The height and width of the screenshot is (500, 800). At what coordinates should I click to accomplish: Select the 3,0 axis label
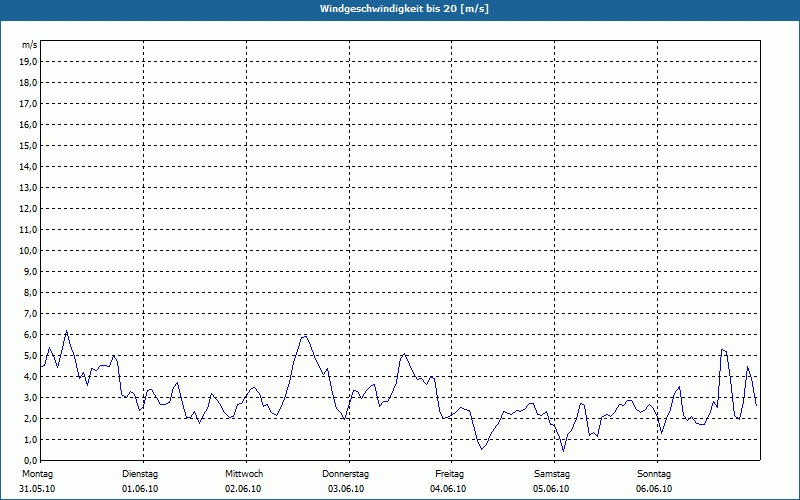point(31,397)
